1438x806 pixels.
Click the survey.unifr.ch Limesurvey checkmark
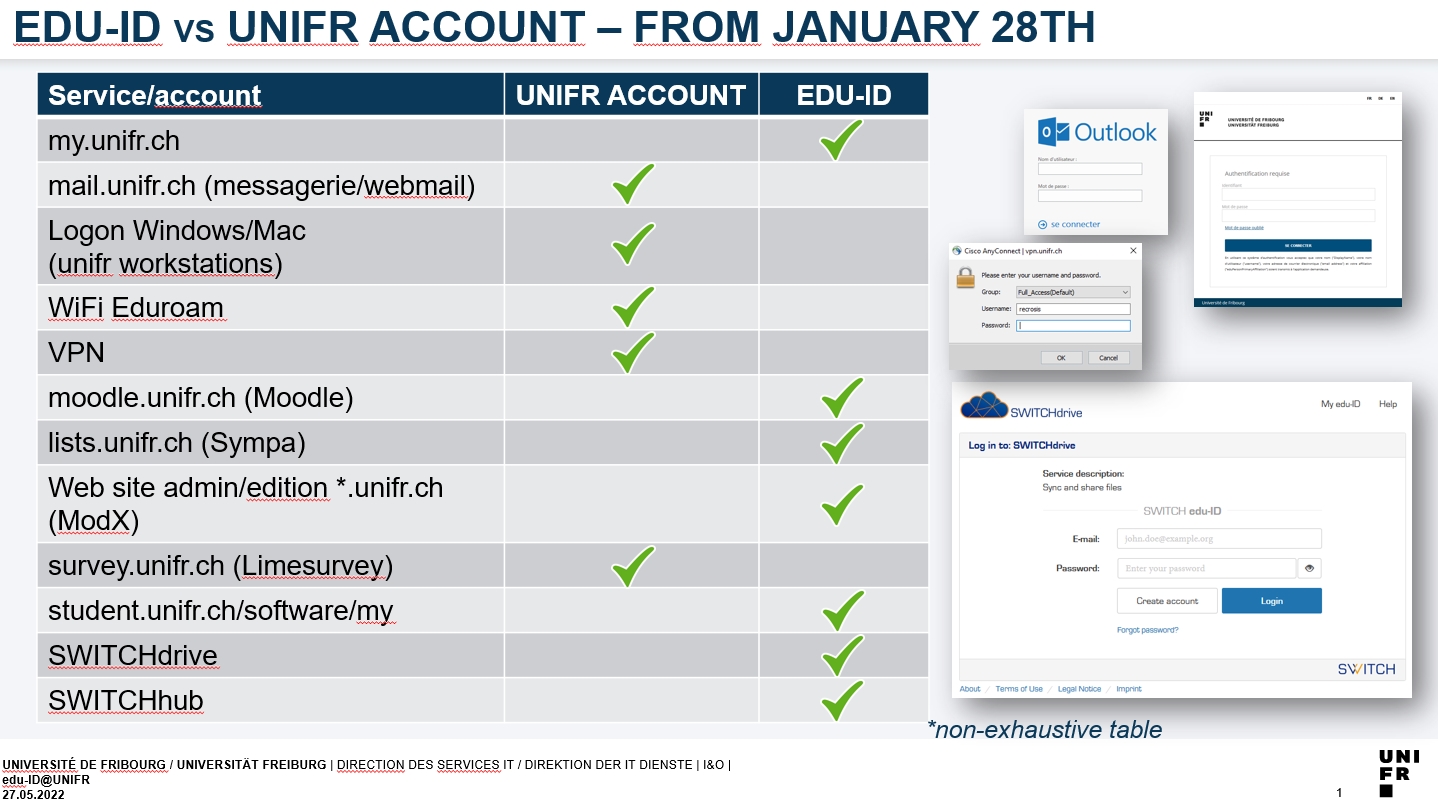tap(633, 566)
